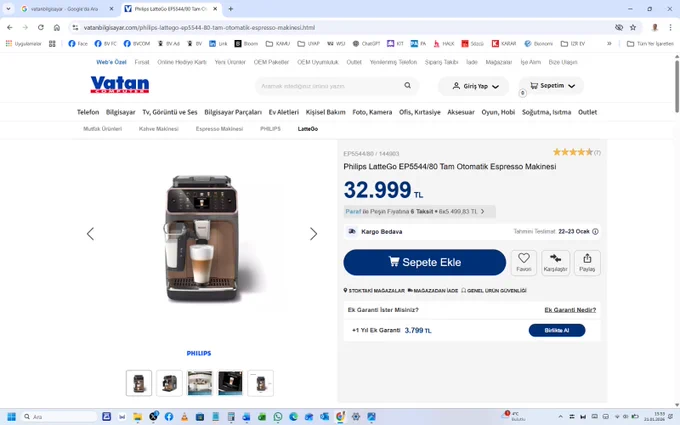The width and height of the screenshot is (680, 425).
Task: Click the search magnifier icon in Vatan search box
Action: pos(407,85)
